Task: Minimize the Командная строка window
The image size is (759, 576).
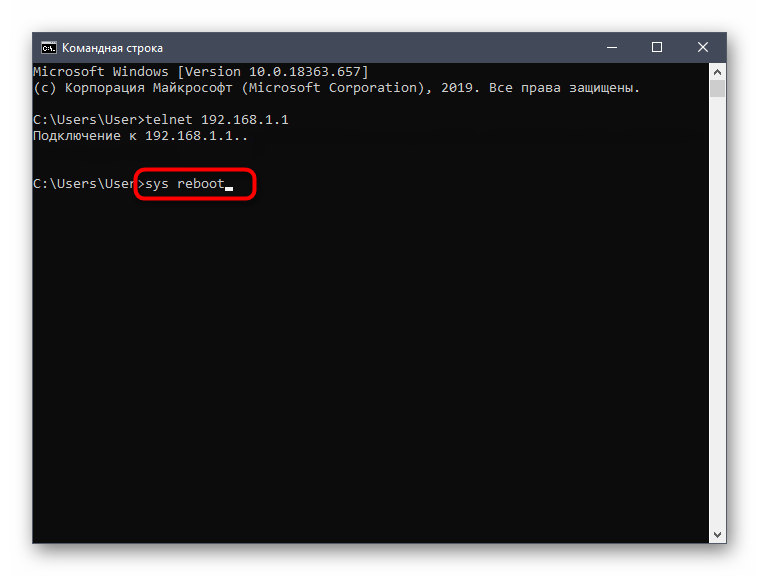Action: (x=612, y=47)
